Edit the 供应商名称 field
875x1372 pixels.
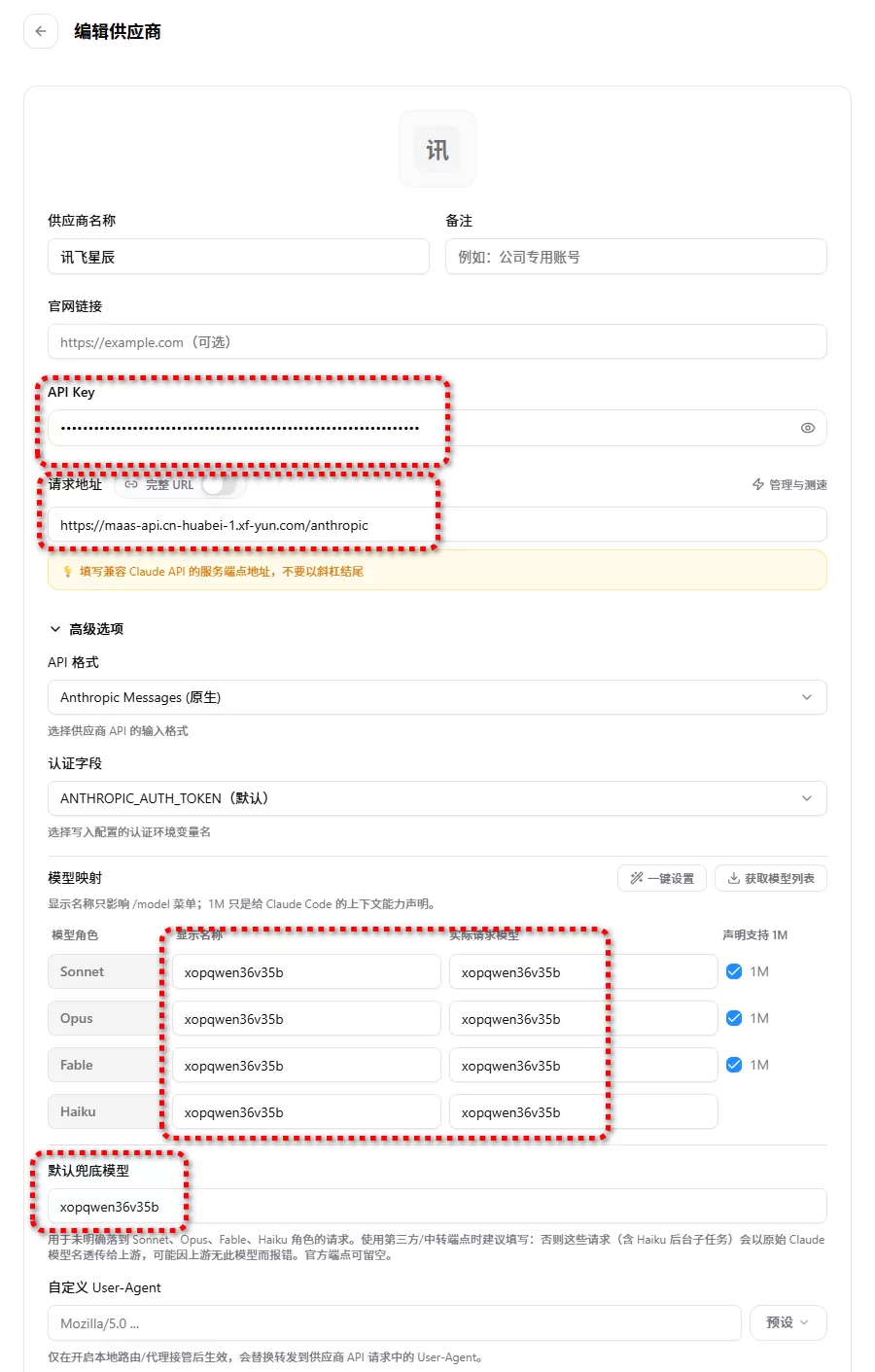coord(238,257)
